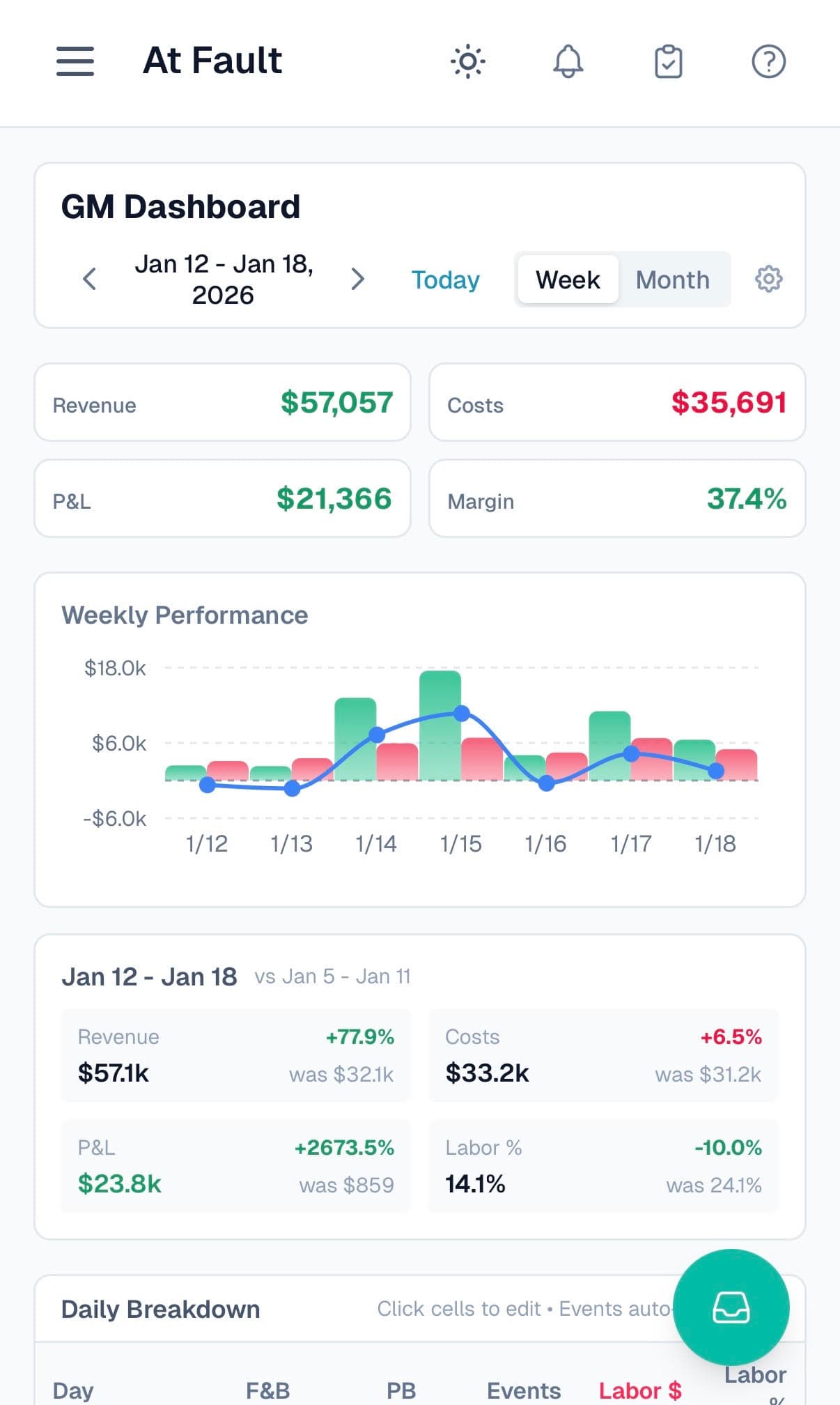Image resolution: width=840 pixels, height=1405 pixels.
Task: Open dashboard settings gear
Action: pos(768,279)
